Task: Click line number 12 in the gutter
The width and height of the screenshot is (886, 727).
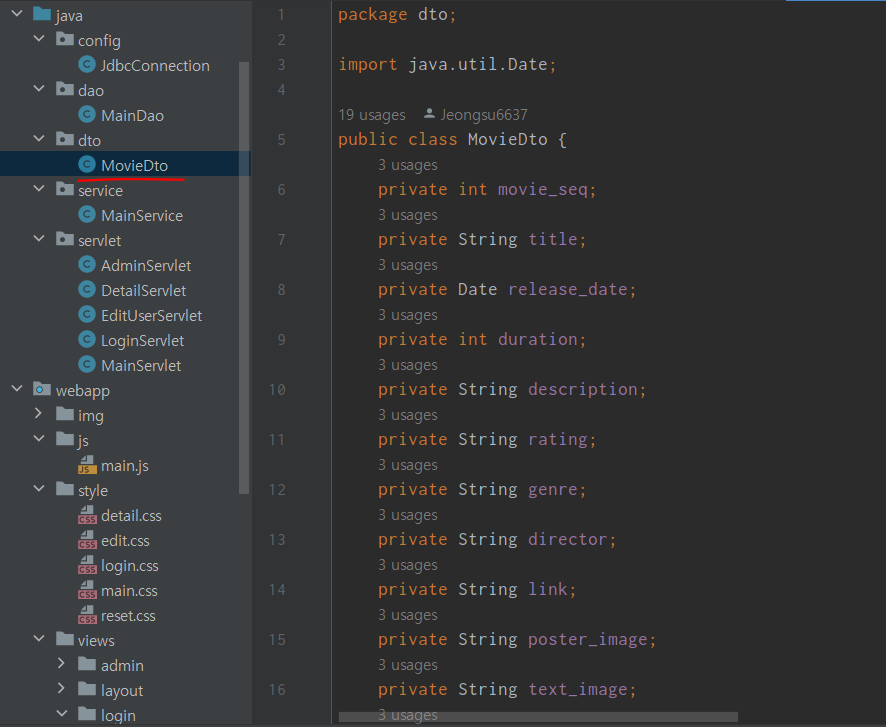Action: (x=277, y=490)
